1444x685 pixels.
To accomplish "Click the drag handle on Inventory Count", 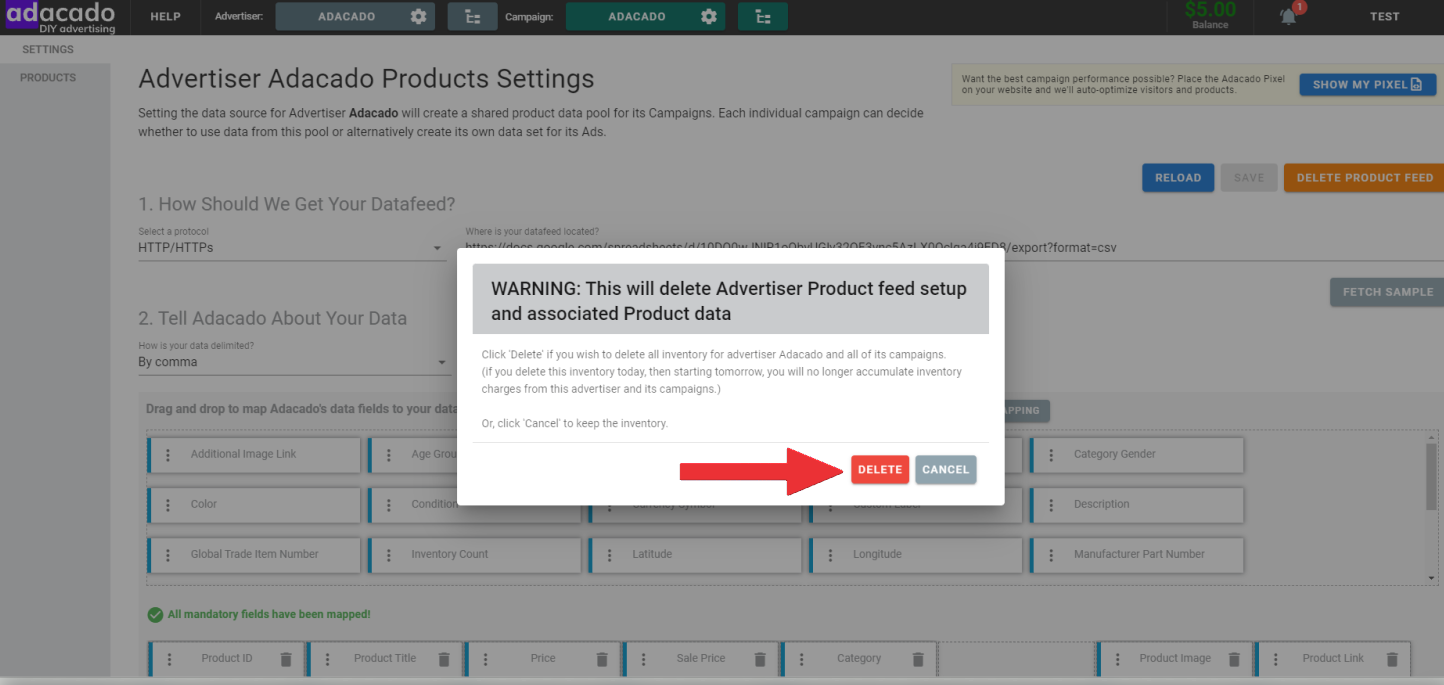I will pos(389,555).
